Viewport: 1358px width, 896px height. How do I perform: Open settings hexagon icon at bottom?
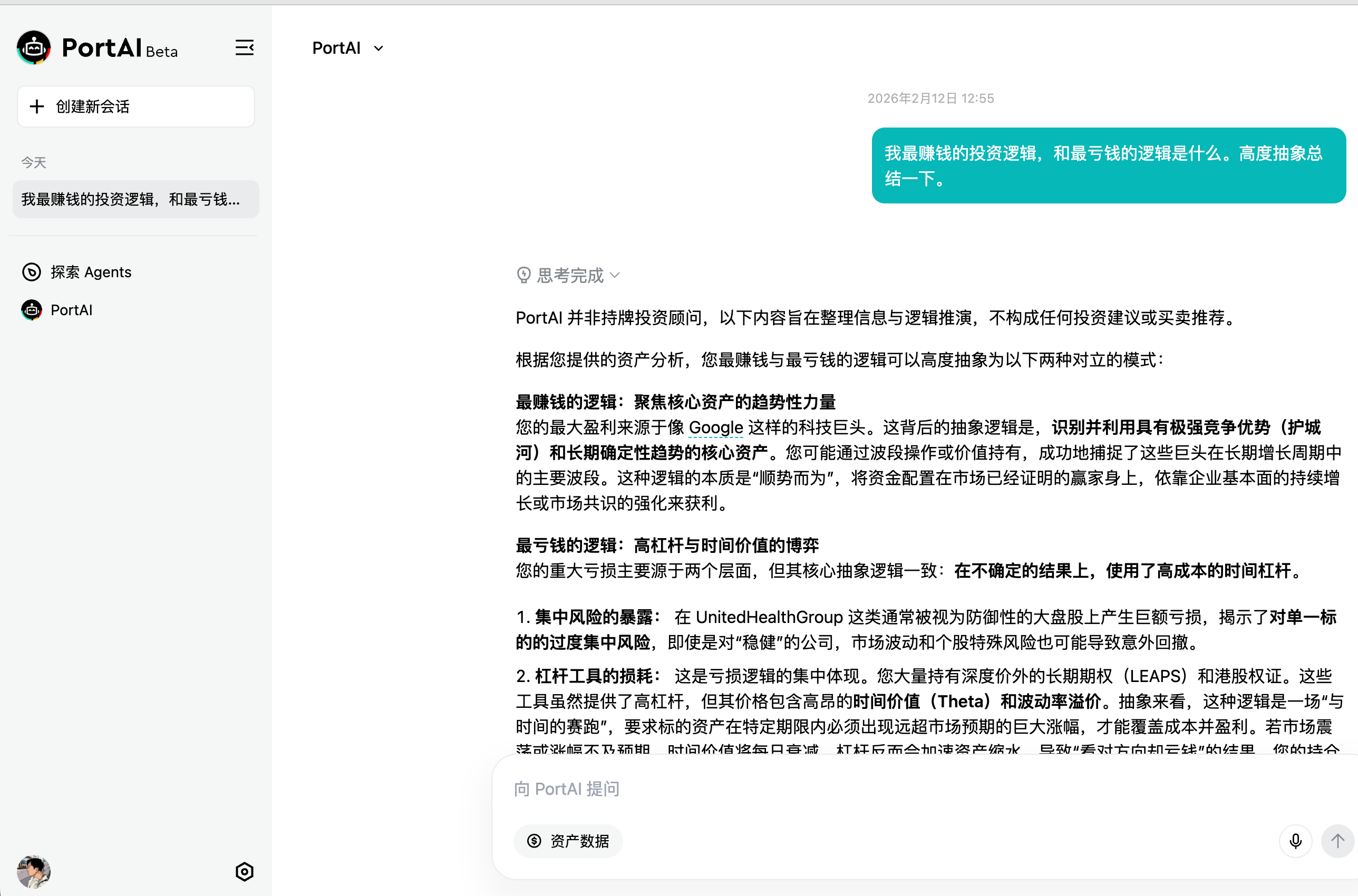click(245, 871)
